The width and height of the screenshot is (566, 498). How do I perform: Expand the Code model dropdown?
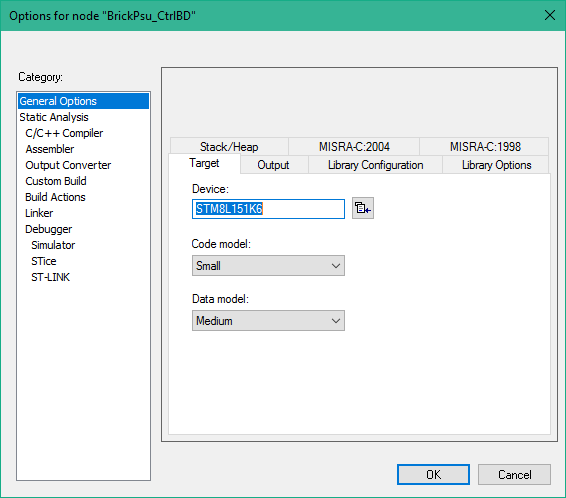click(x=268, y=266)
